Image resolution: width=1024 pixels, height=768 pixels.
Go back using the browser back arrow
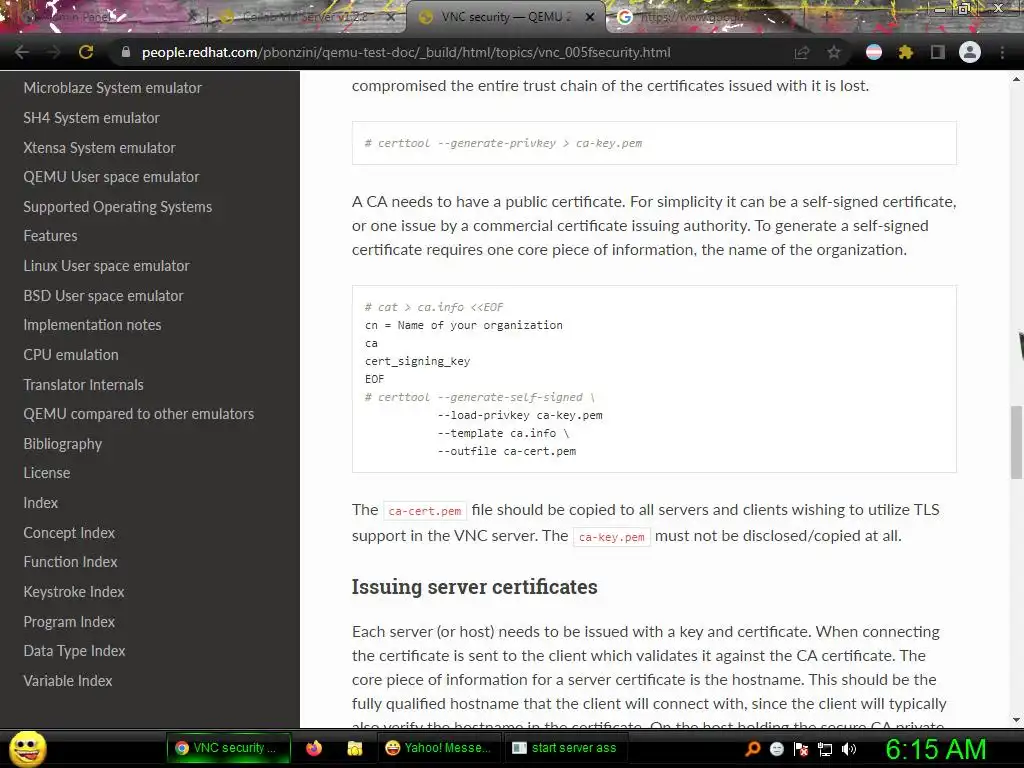click(x=22, y=52)
